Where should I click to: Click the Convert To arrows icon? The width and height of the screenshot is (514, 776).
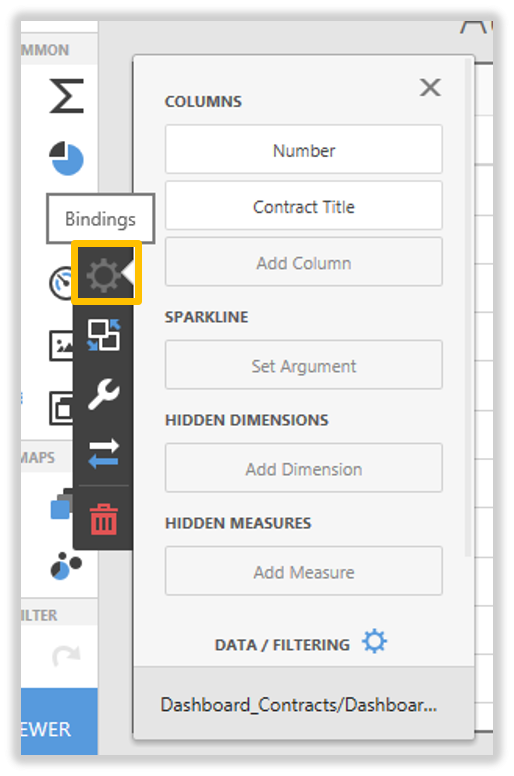(103, 453)
